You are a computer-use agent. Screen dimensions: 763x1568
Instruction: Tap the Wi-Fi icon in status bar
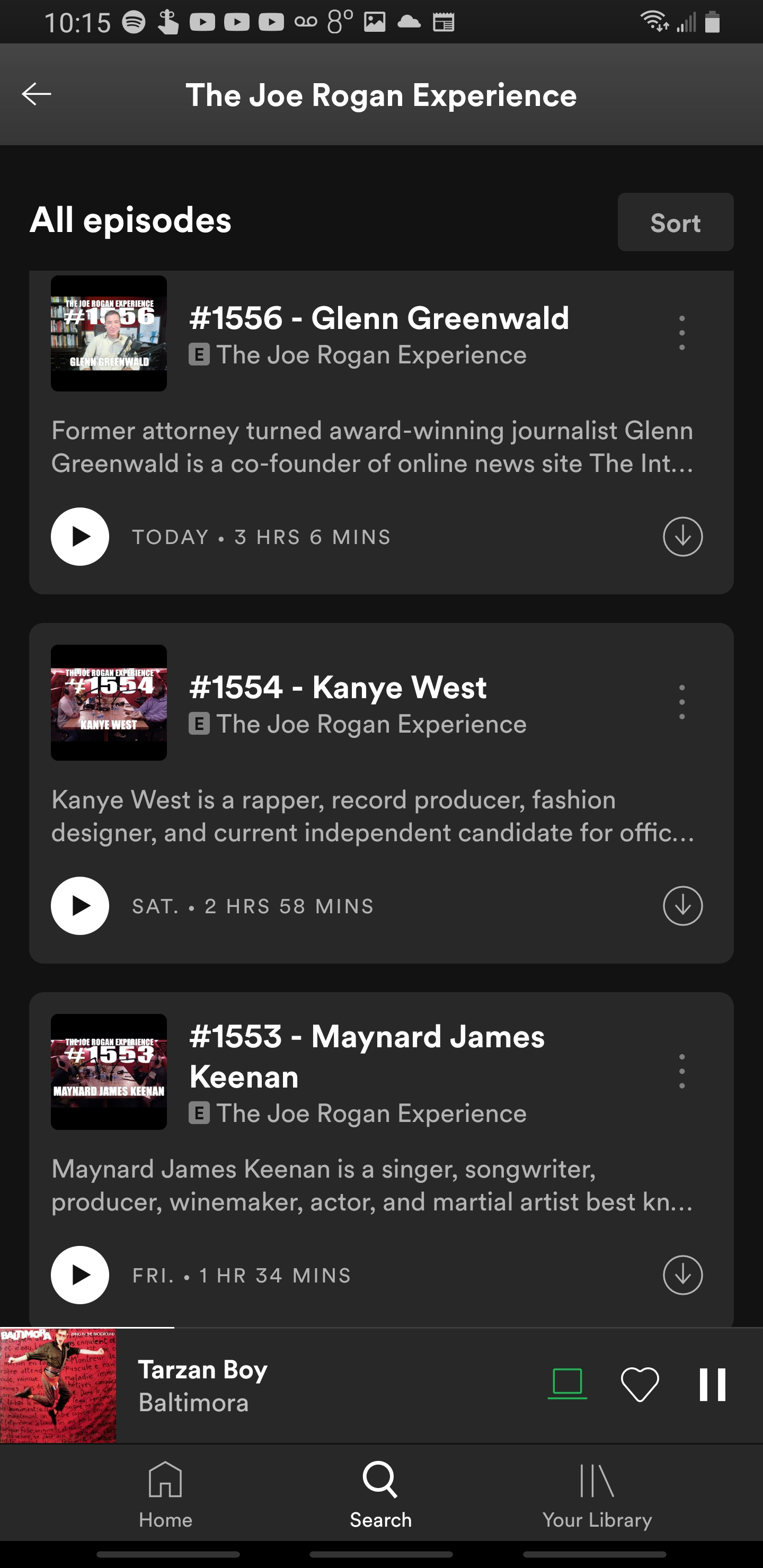pos(655,22)
